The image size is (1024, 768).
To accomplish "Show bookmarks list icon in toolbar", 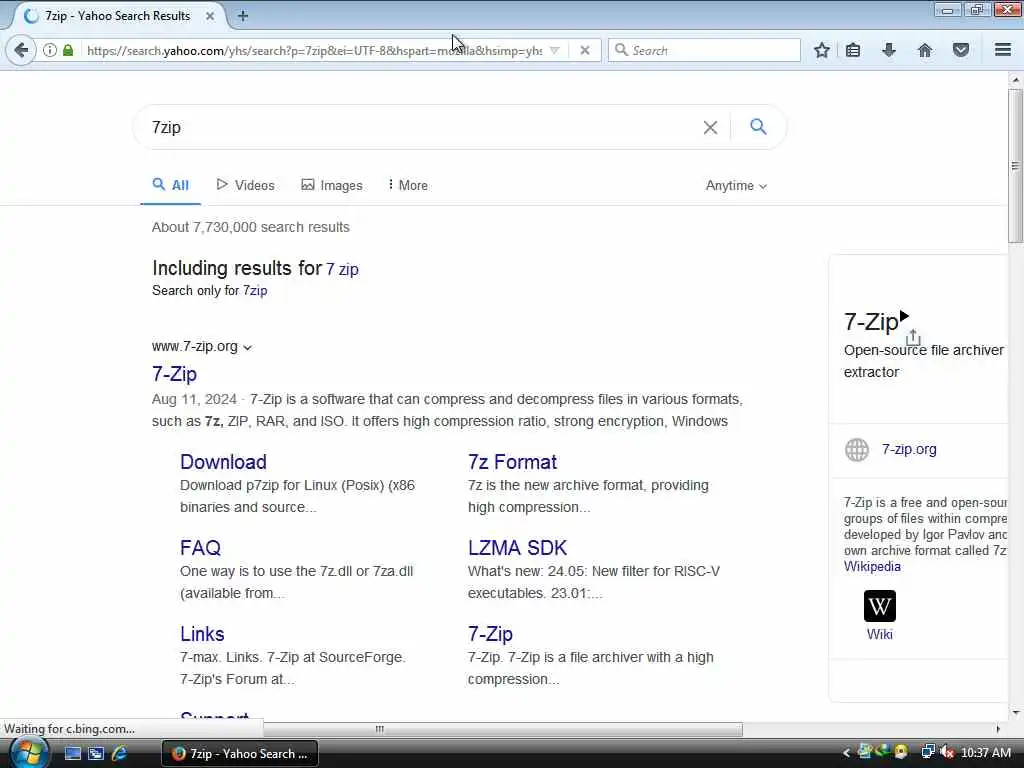I will (853, 50).
